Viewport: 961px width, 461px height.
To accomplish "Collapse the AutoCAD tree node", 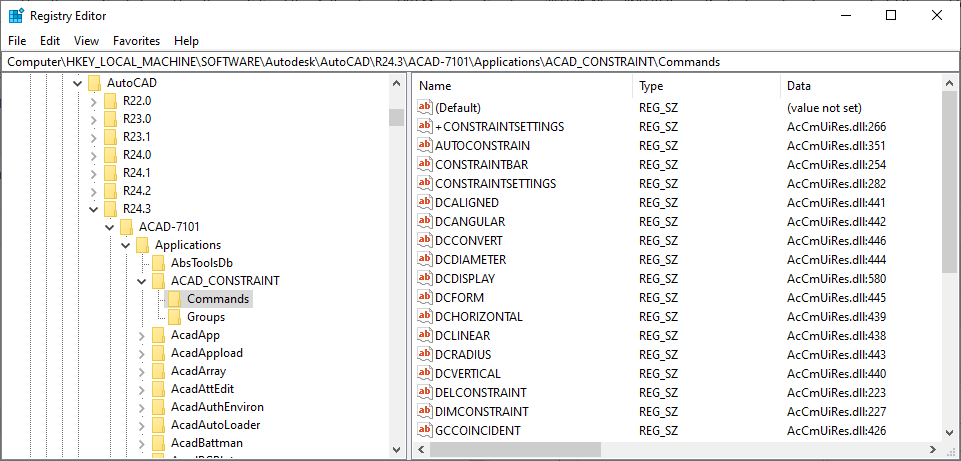I will coord(77,82).
